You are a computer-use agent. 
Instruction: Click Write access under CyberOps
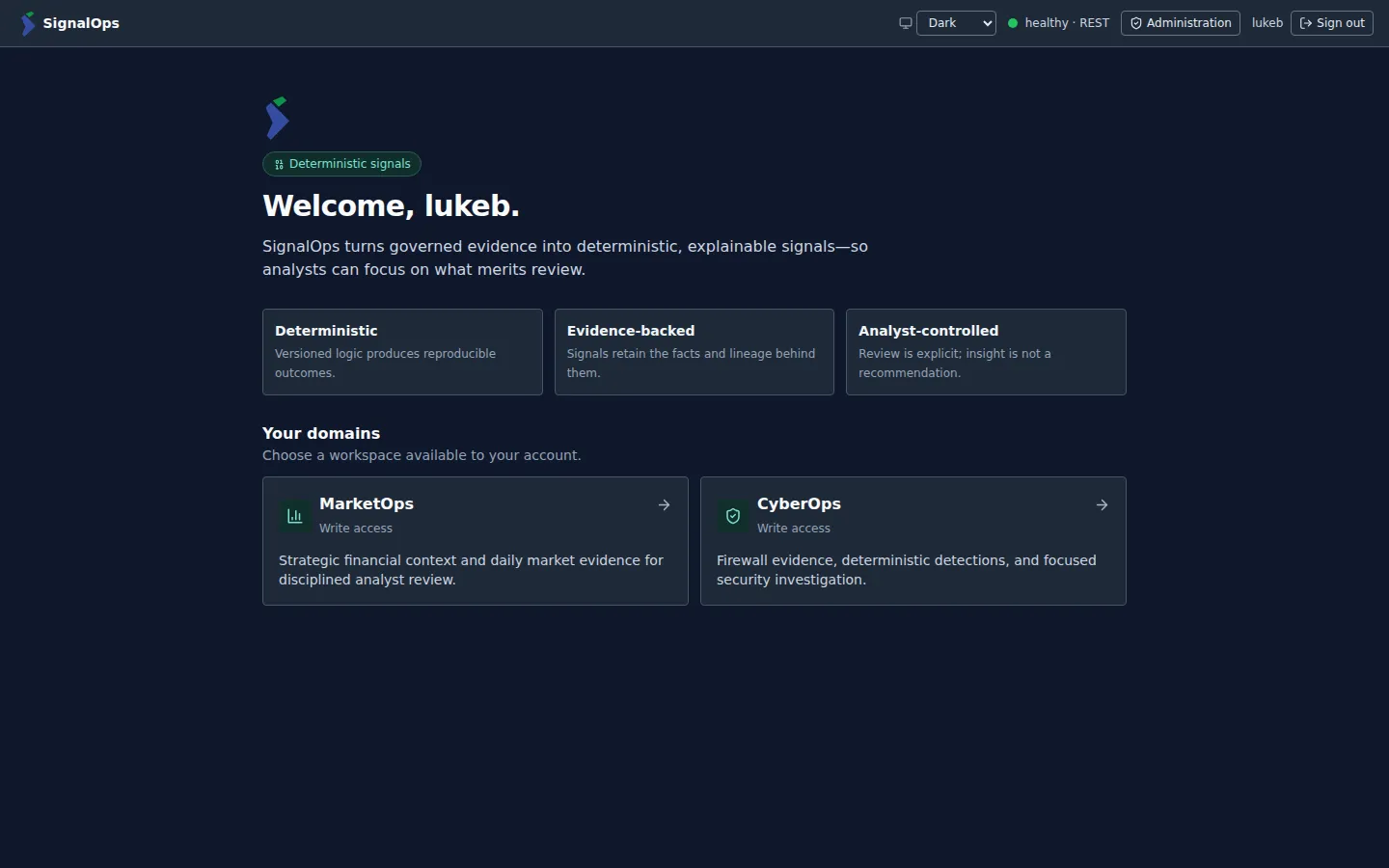pos(794,529)
